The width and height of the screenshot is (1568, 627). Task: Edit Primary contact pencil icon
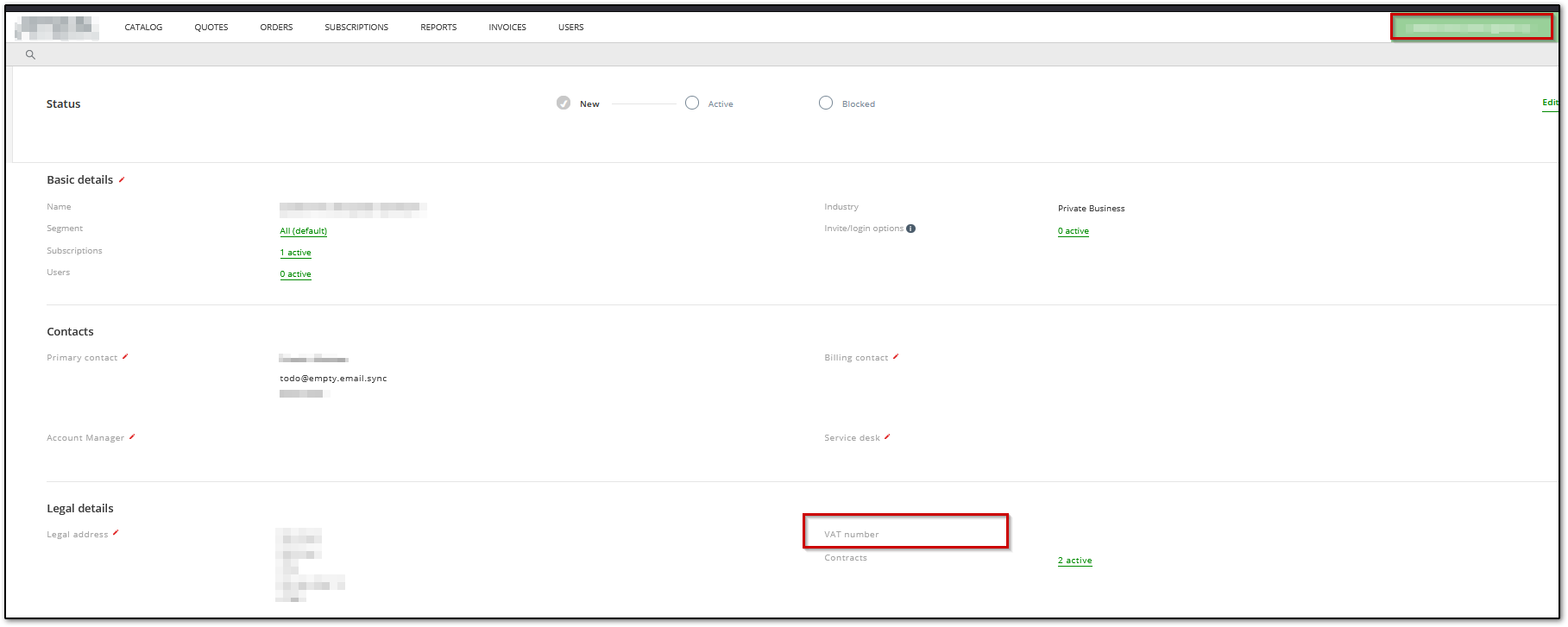(x=125, y=356)
